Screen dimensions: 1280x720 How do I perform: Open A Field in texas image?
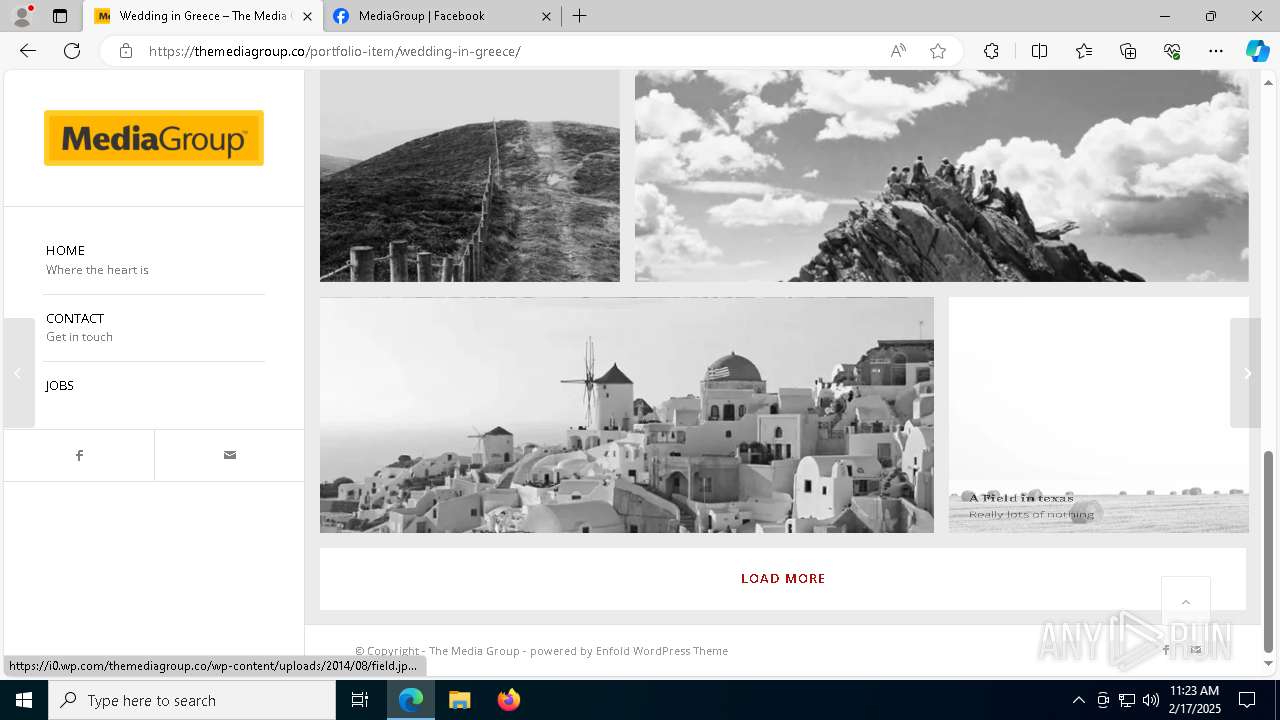click(x=1099, y=415)
